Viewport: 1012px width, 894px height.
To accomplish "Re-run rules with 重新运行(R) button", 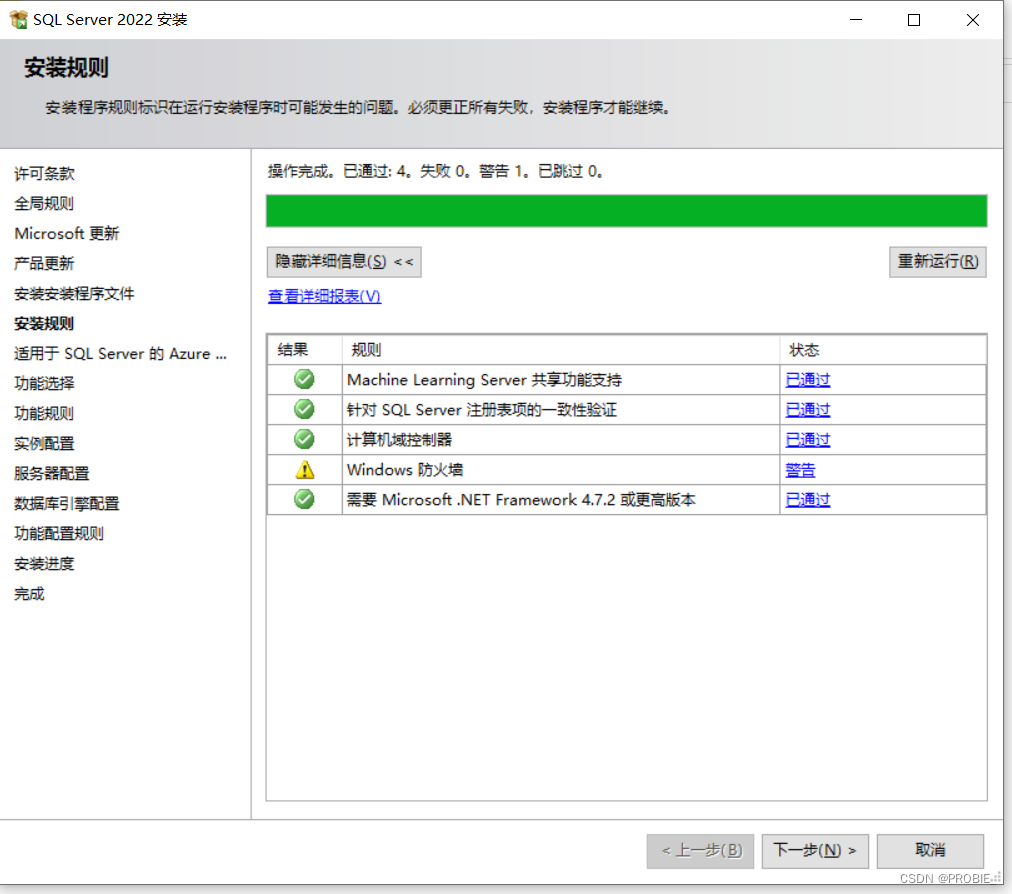I will (x=937, y=261).
